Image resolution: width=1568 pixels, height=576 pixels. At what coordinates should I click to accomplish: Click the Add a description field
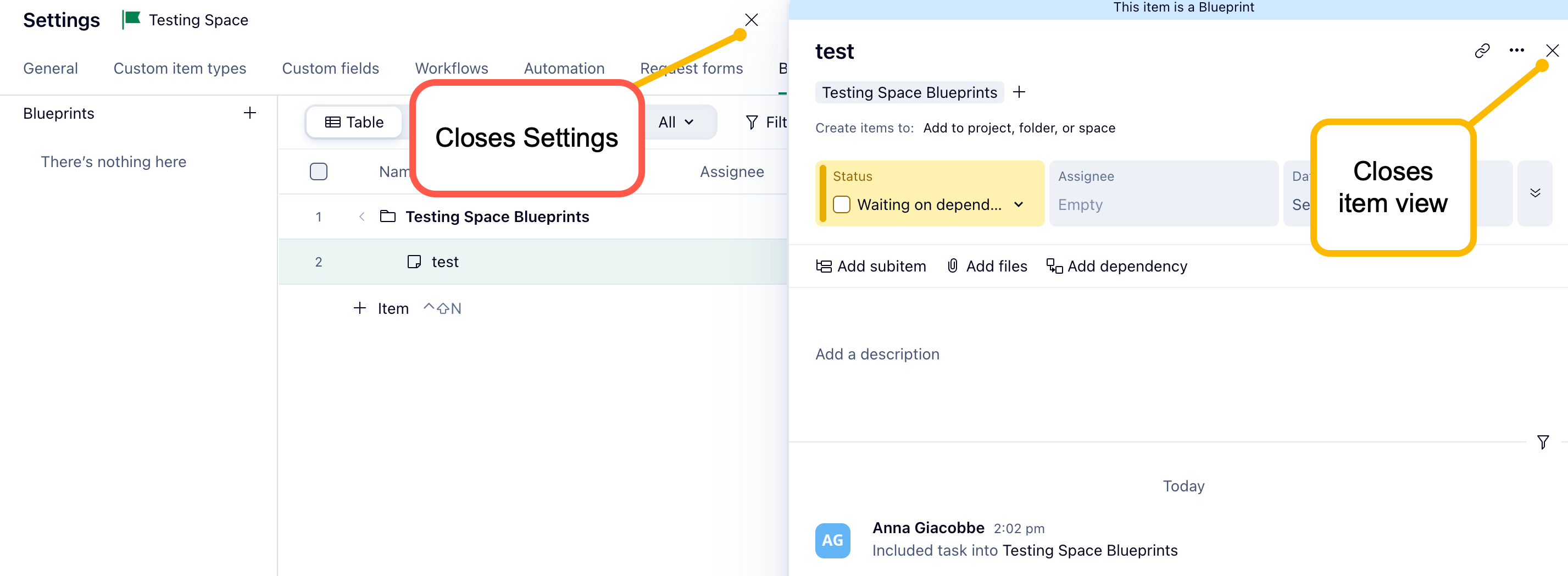877,354
